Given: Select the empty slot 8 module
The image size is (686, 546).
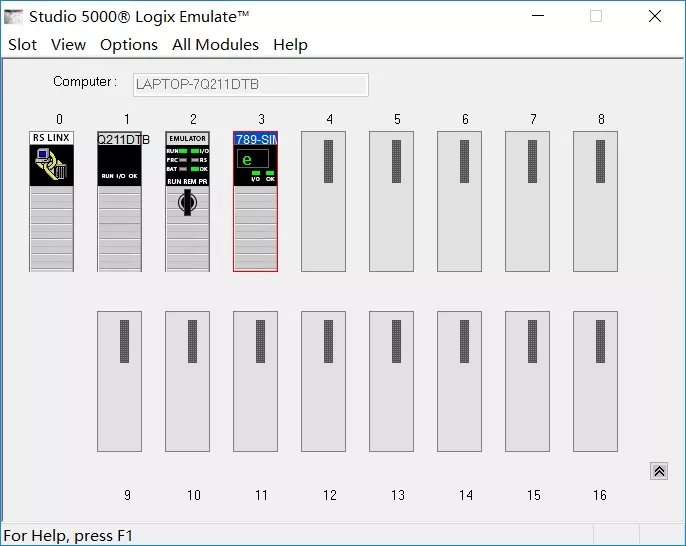Looking at the screenshot, I should (595, 201).
